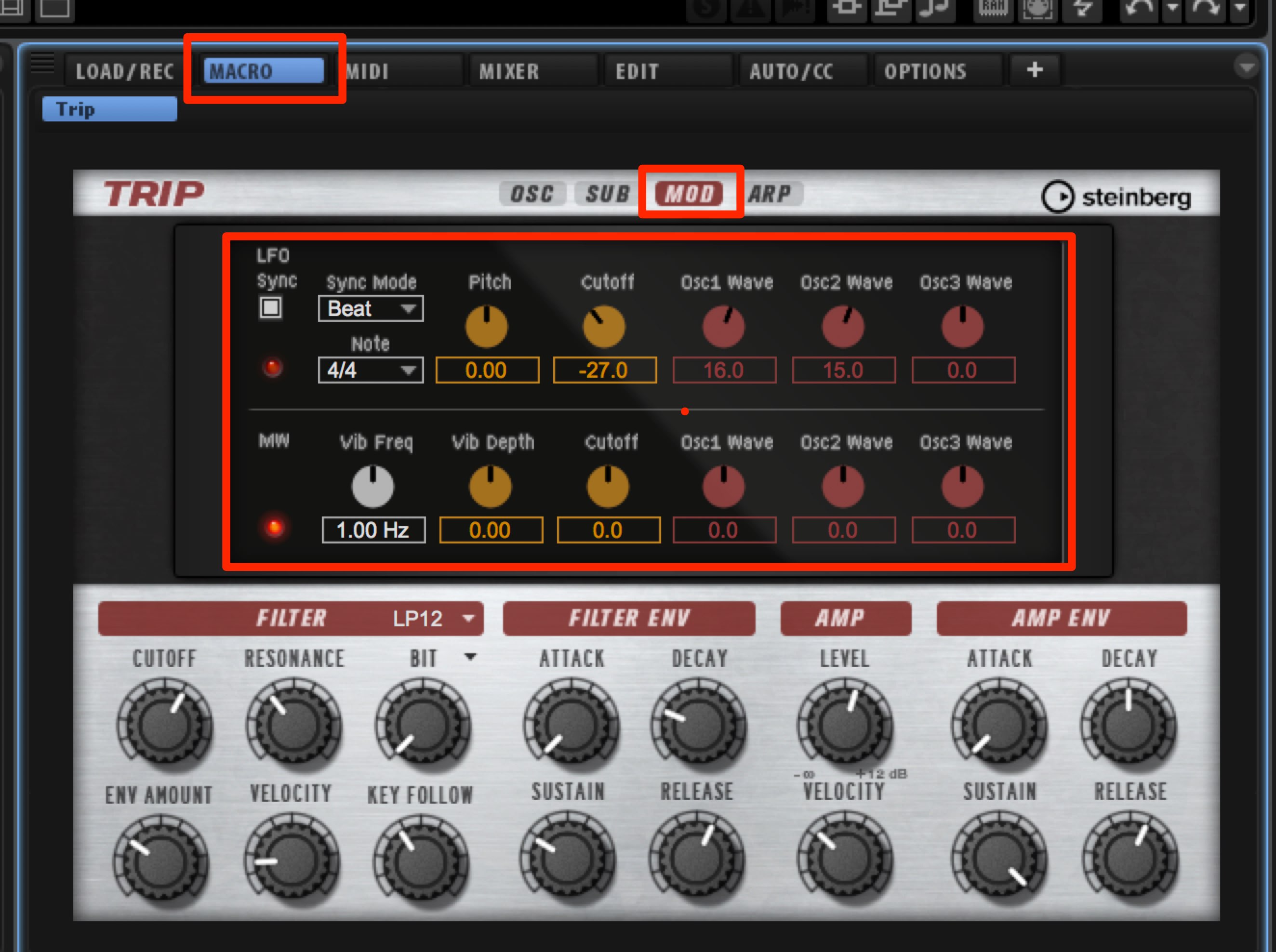
Task: Switch to the AUTO/CC tab
Action: pos(802,71)
